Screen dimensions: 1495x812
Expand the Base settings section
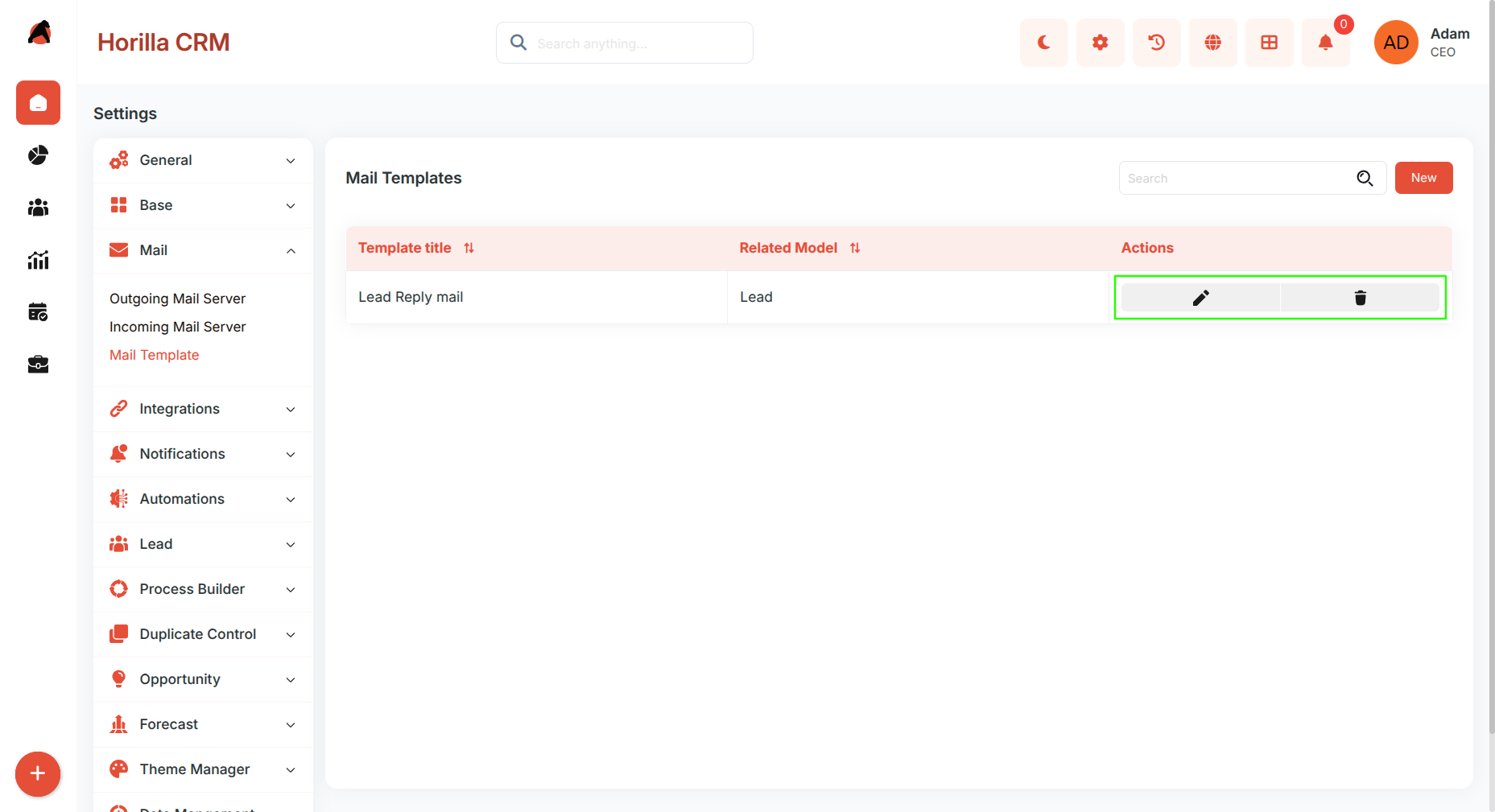click(203, 205)
